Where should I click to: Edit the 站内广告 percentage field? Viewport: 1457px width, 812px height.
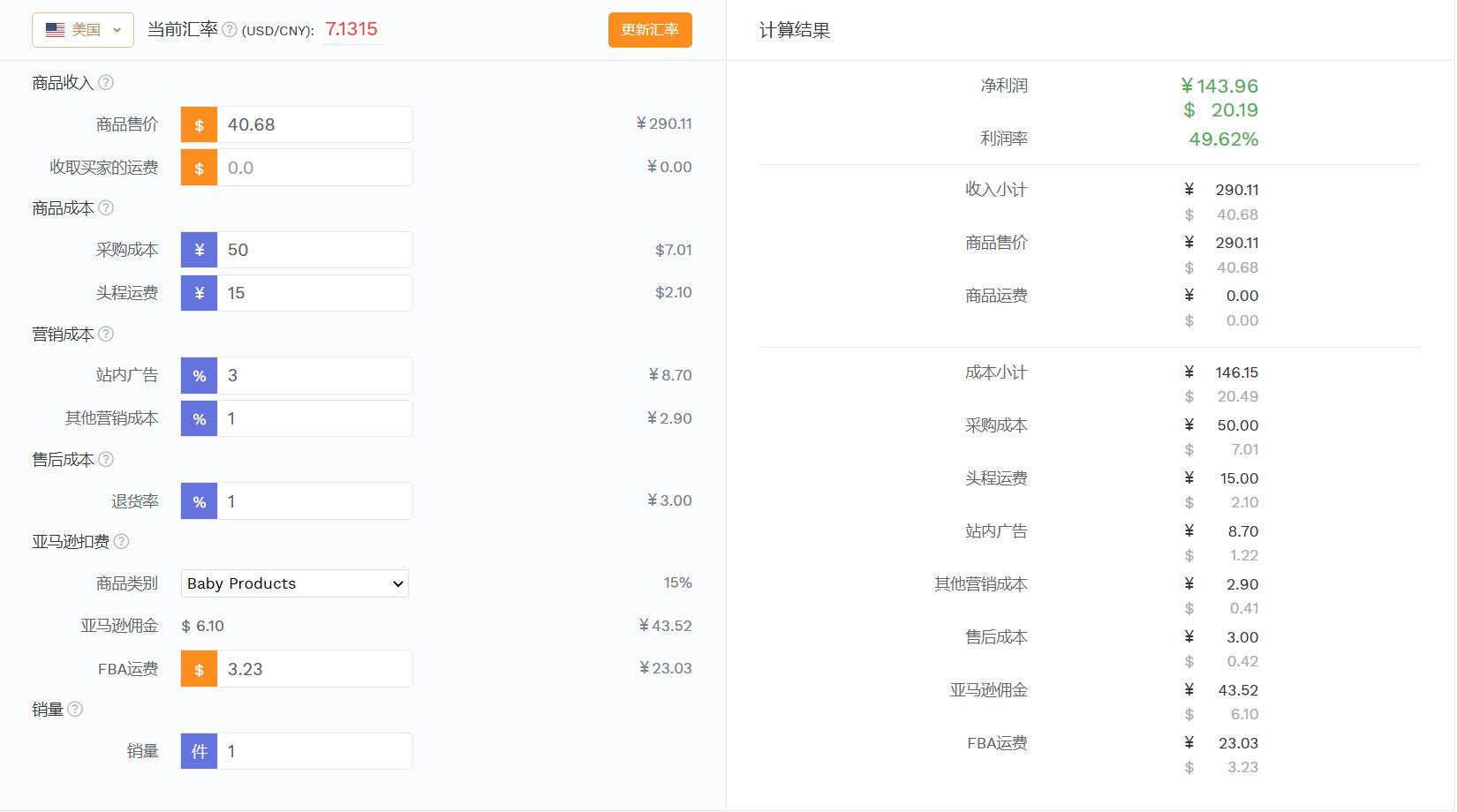[x=314, y=376]
